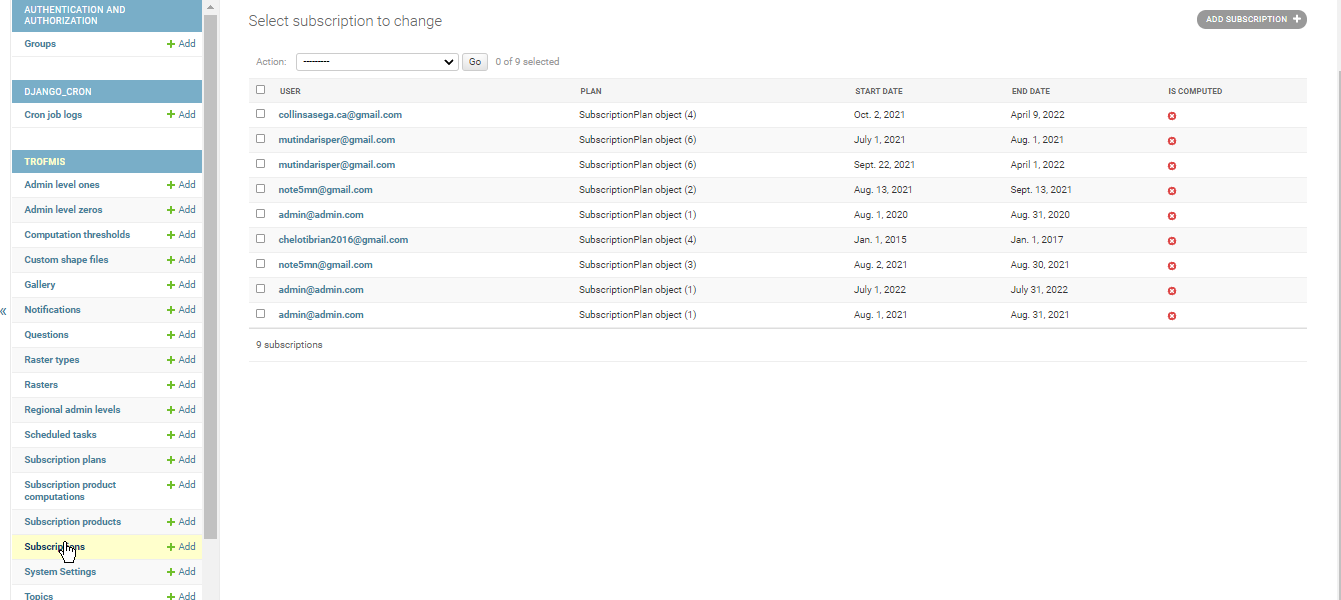This screenshot has height=600, width=1341.
Task: Check the box for collinsasega.ca@gmail.com
Action: click(261, 114)
